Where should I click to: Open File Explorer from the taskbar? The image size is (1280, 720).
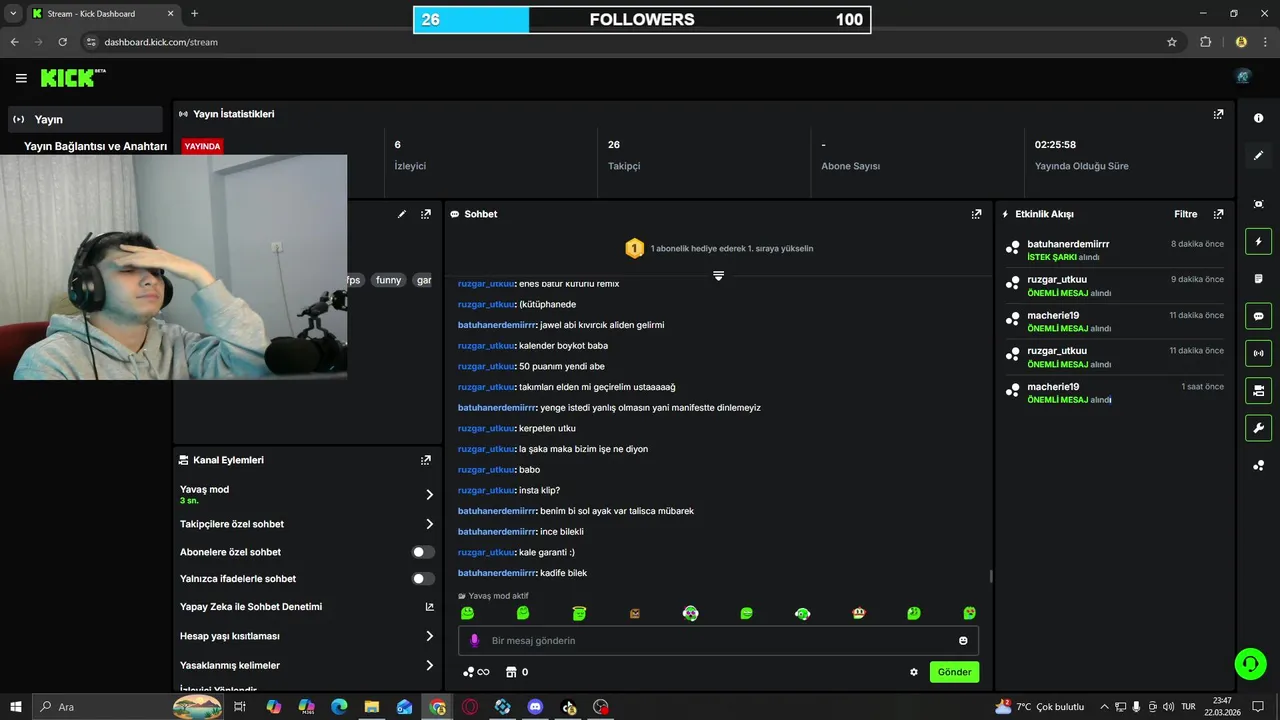pyautogui.click(x=372, y=707)
